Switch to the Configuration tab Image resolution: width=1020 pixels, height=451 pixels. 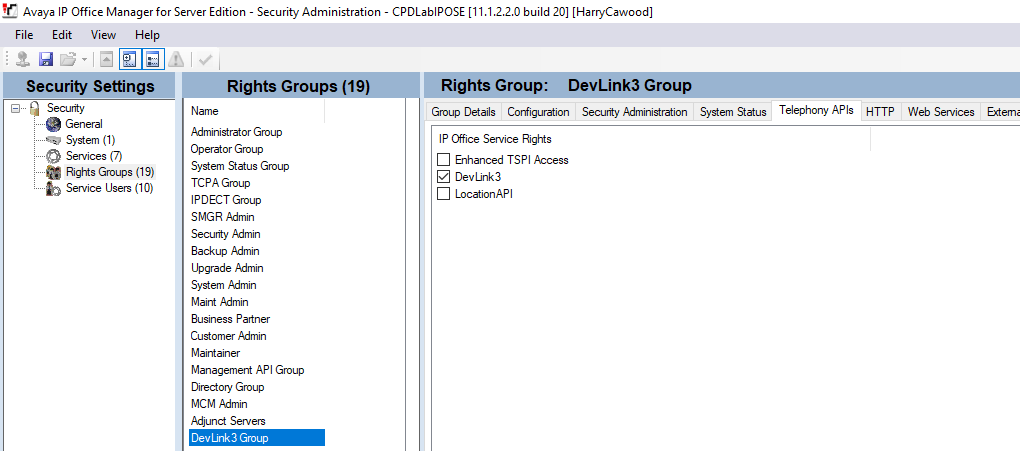pyautogui.click(x=539, y=112)
